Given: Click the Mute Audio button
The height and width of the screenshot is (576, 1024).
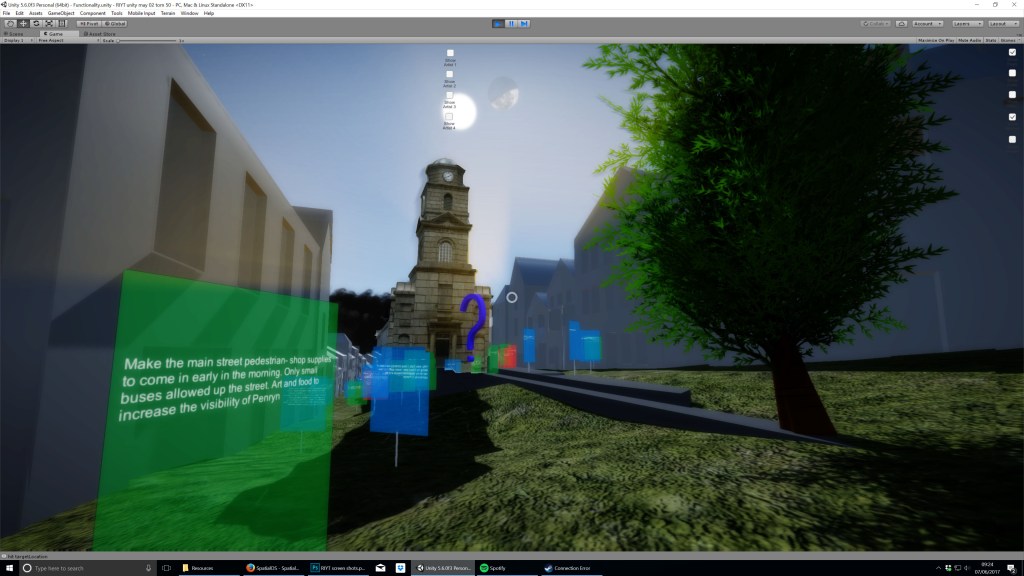Looking at the screenshot, I should [x=969, y=41].
